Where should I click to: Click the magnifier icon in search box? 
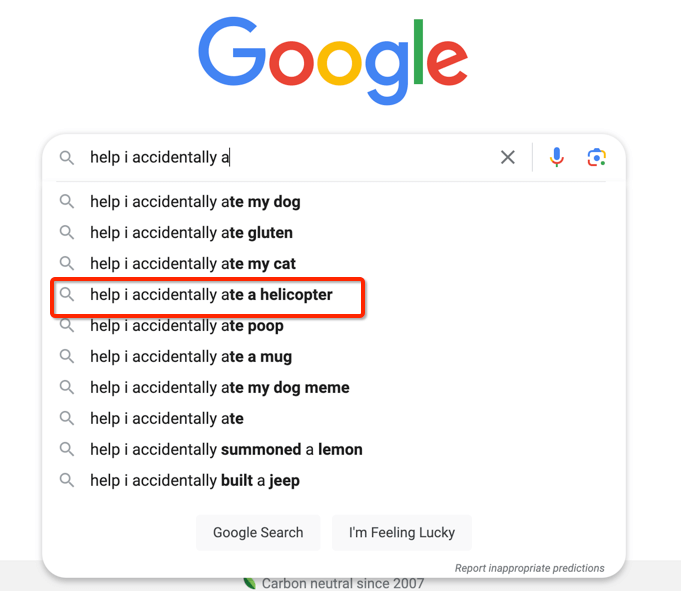[66, 157]
